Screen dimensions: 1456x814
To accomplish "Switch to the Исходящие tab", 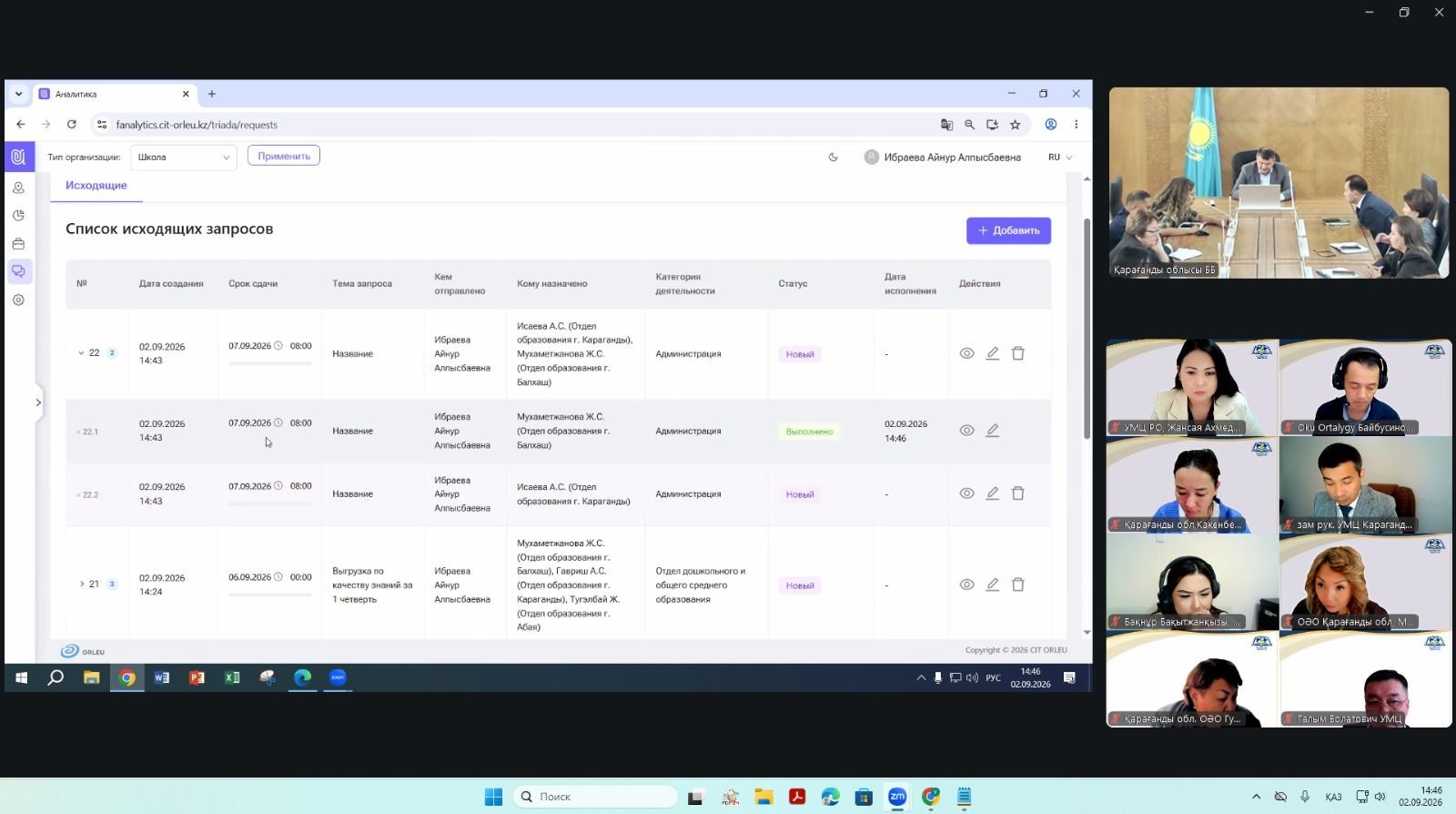I will pyautogui.click(x=96, y=185).
